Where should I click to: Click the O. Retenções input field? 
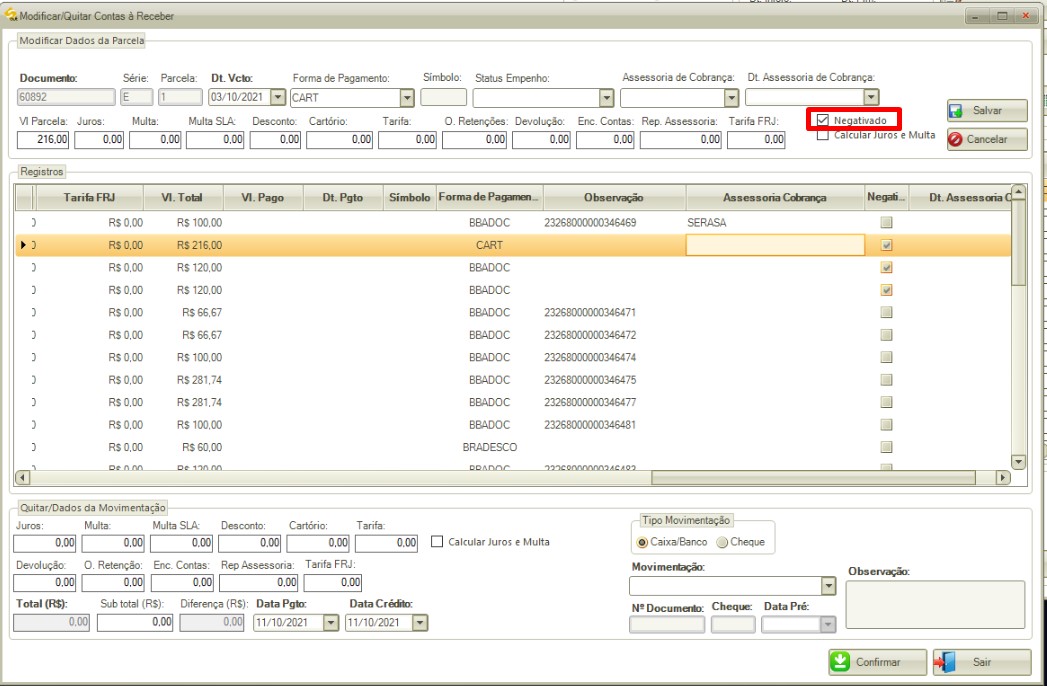pos(474,140)
